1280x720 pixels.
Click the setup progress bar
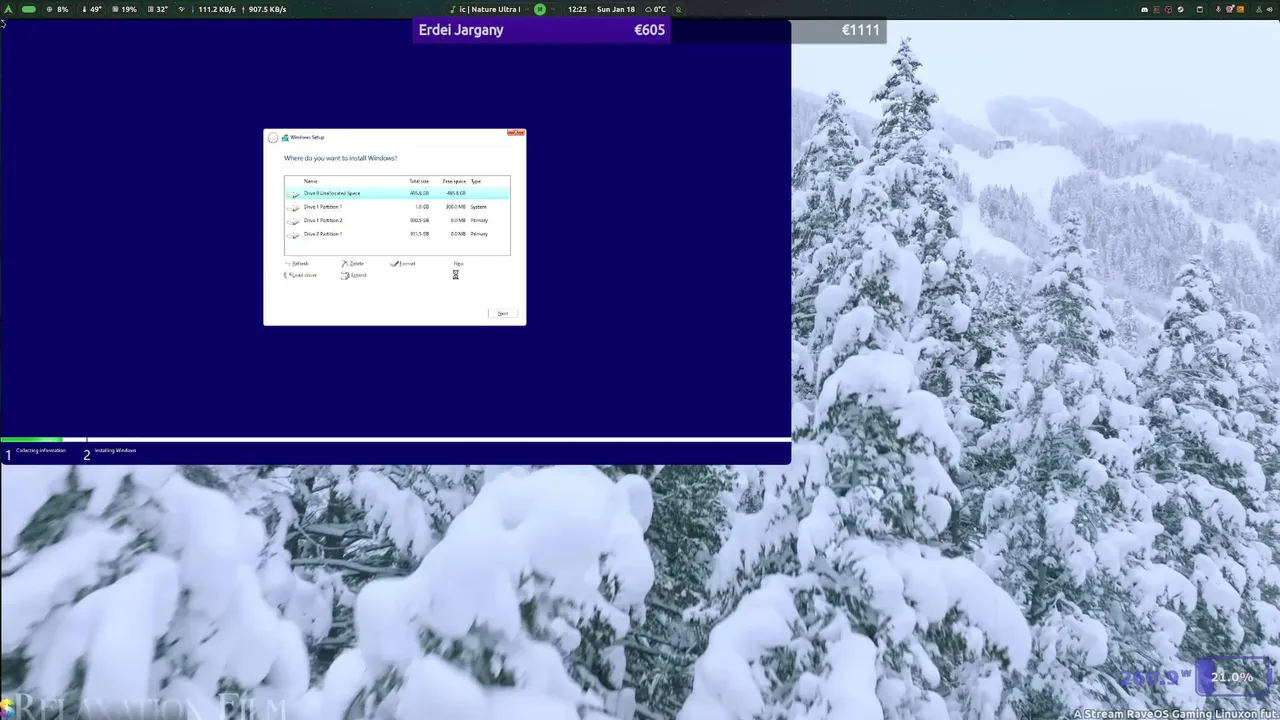click(395, 440)
